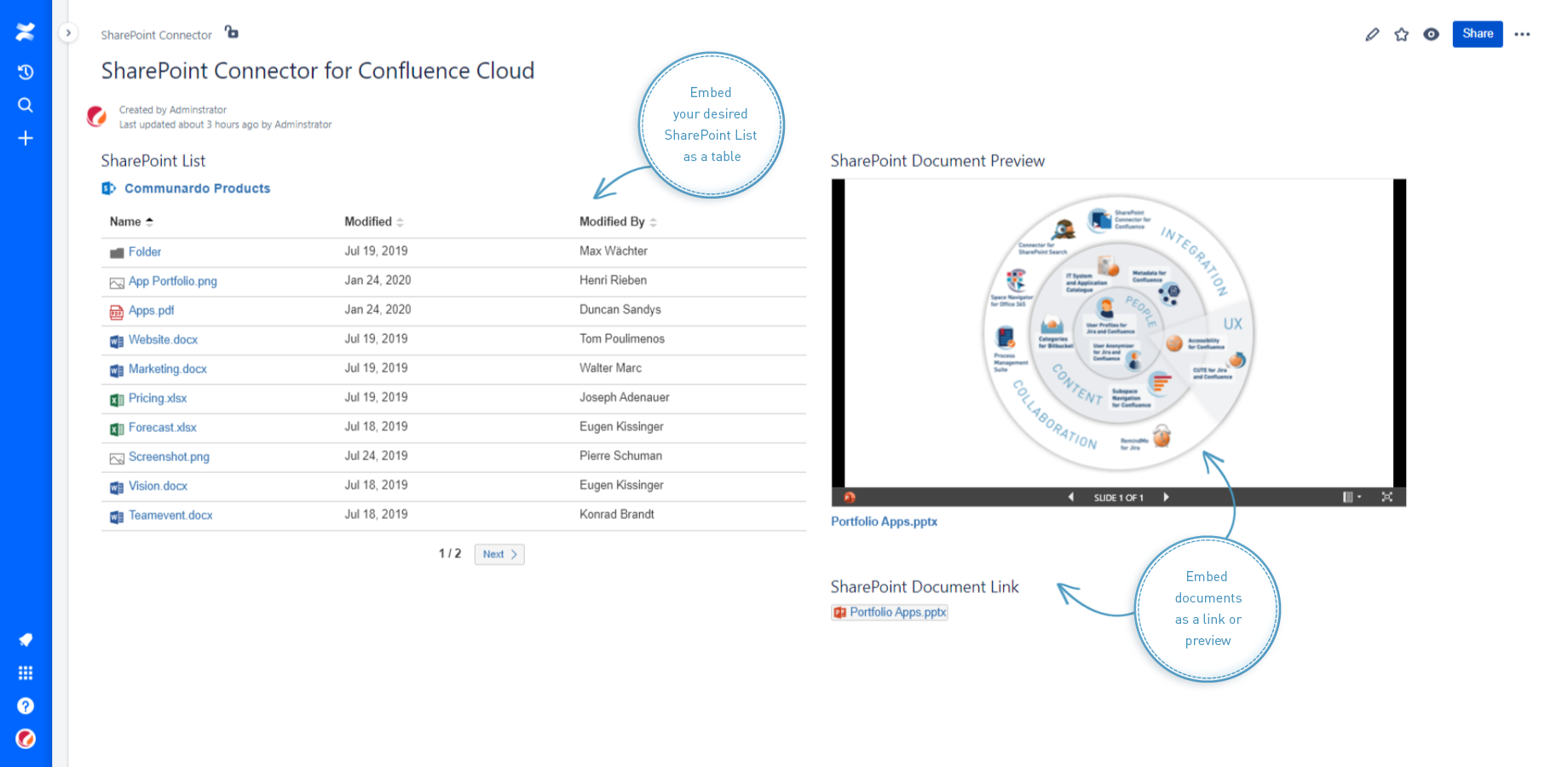
Task: Edit the page with the pencil icon
Action: pos(1372,34)
